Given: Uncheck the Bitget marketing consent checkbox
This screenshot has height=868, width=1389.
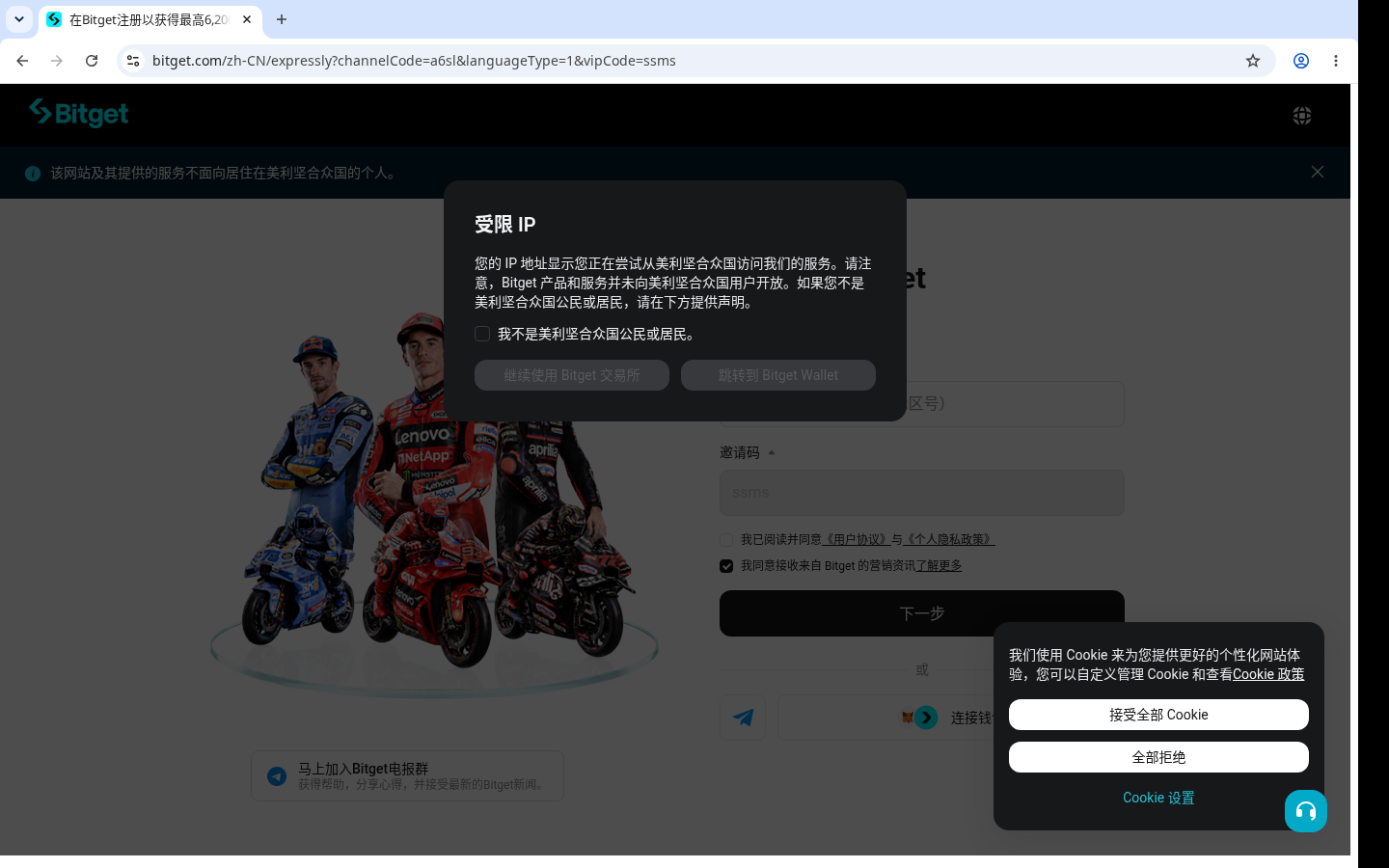Looking at the screenshot, I should pyautogui.click(x=726, y=566).
